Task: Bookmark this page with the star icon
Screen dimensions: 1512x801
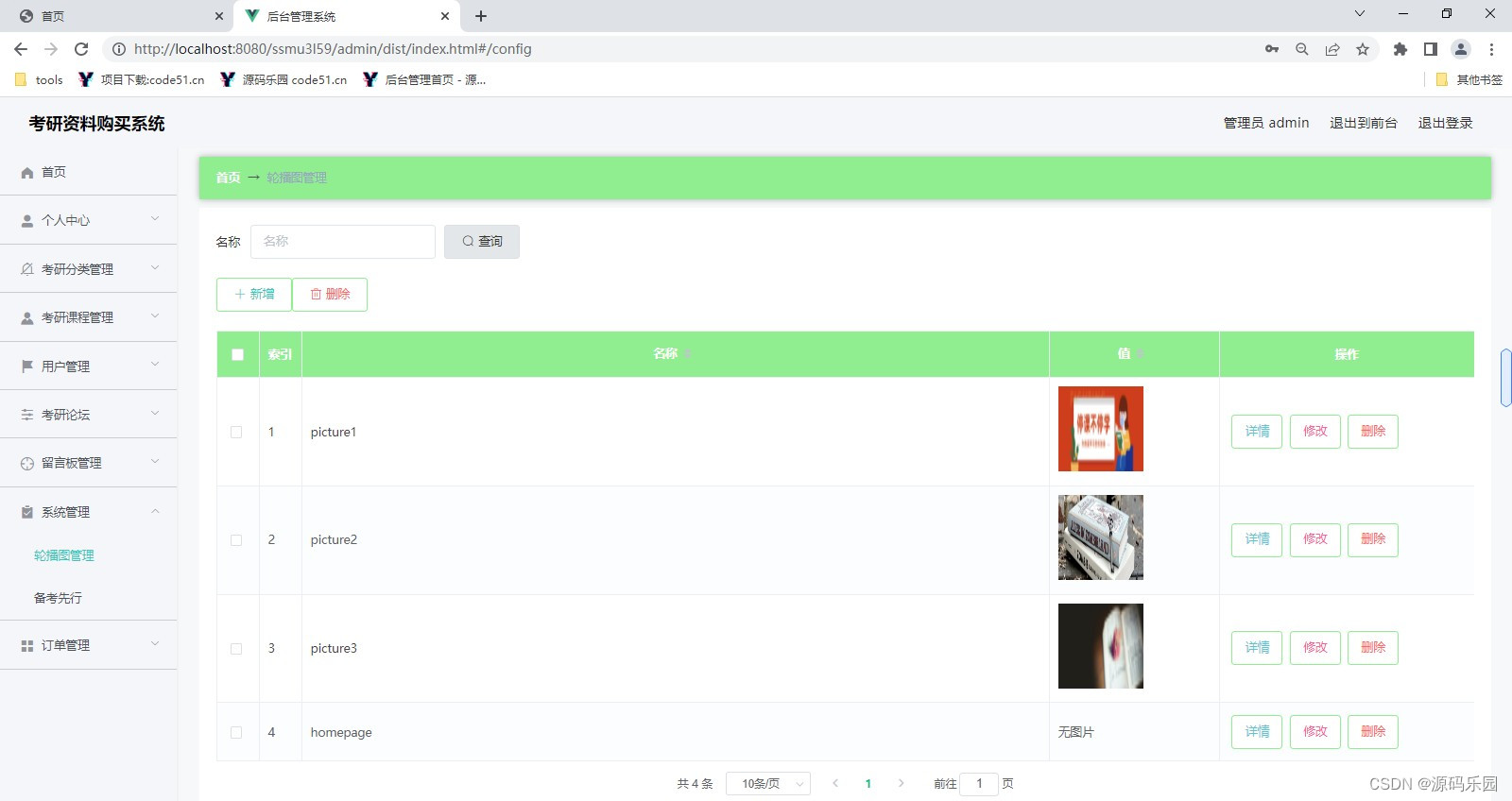Action: point(1363,49)
